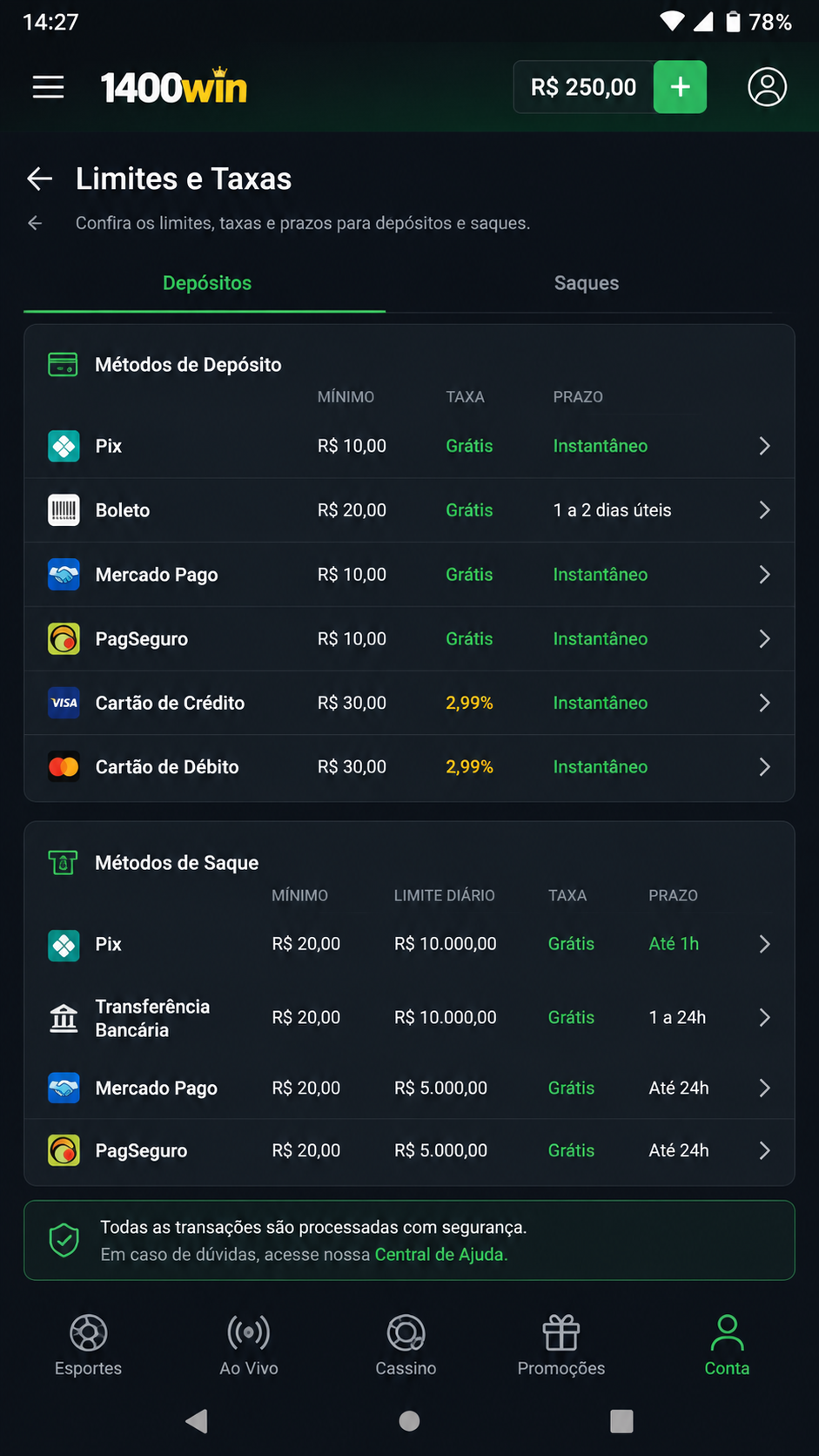Image resolution: width=819 pixels, height=1456 pixels.
Task: Go back using the arrow beside Limites e Taxas
Action: 40,179
